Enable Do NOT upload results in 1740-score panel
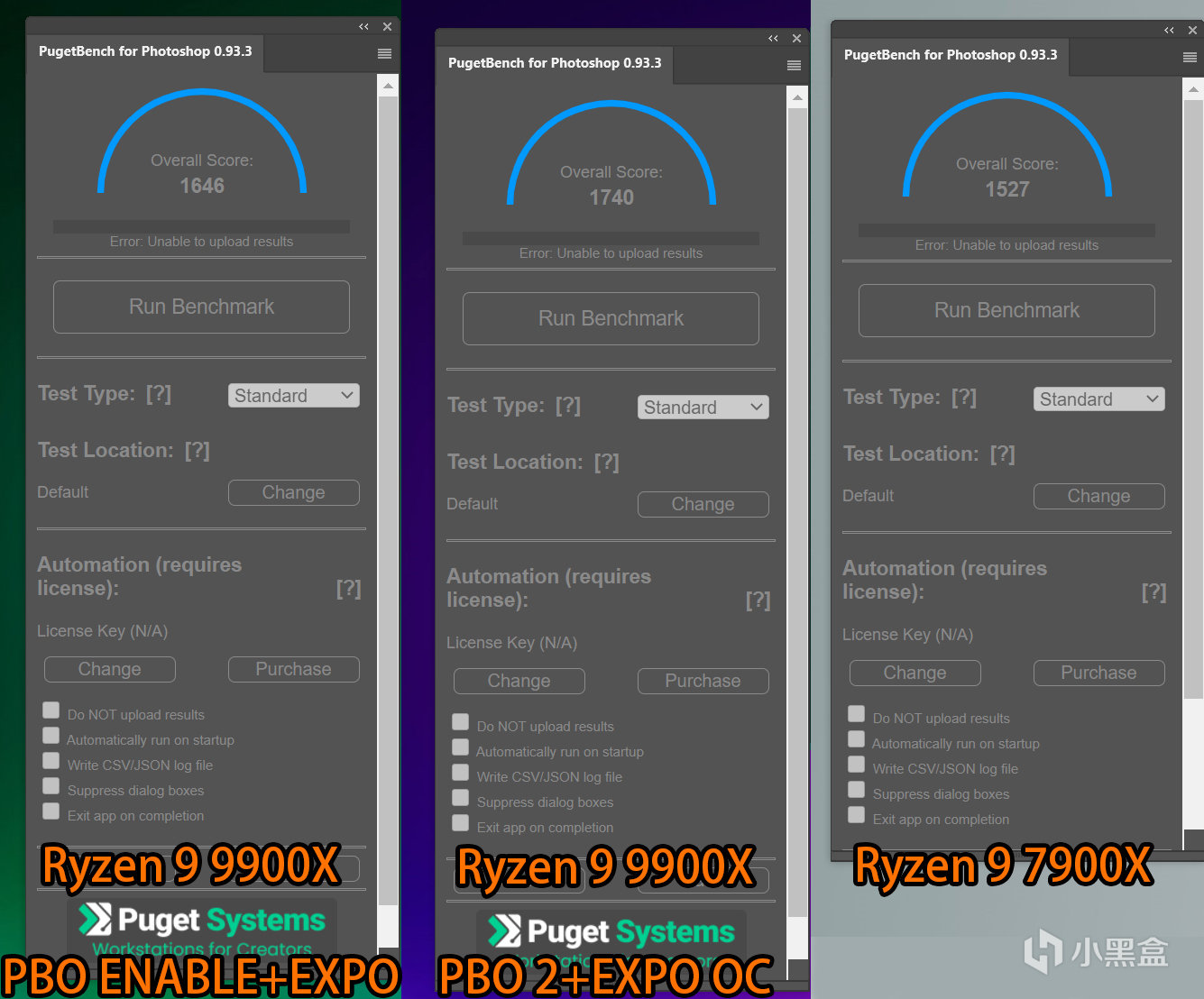The image size is (1204, 999). (x=461, y=722)
